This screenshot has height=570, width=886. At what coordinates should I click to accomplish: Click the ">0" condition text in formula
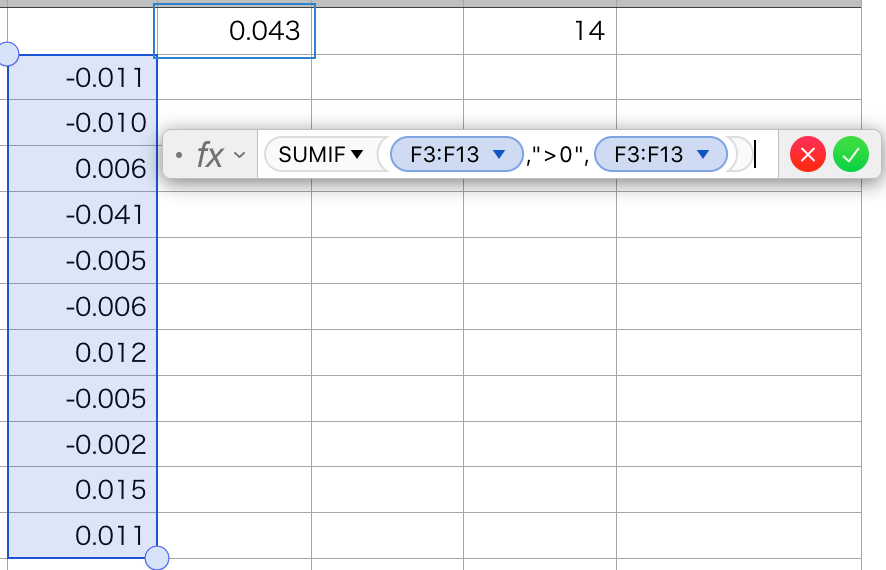pyautogui.click(x=557, y=155)
